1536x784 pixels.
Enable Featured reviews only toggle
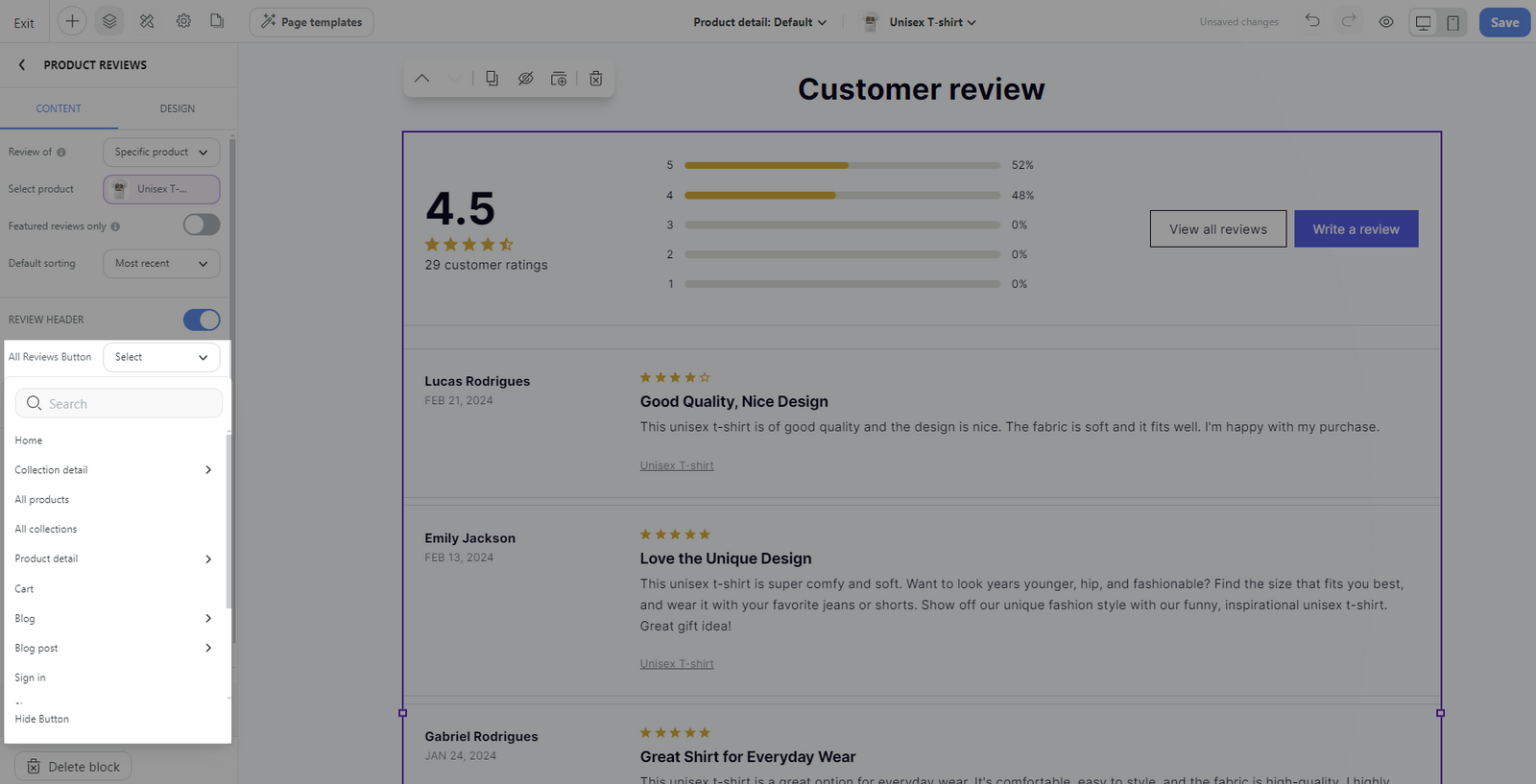202,225
